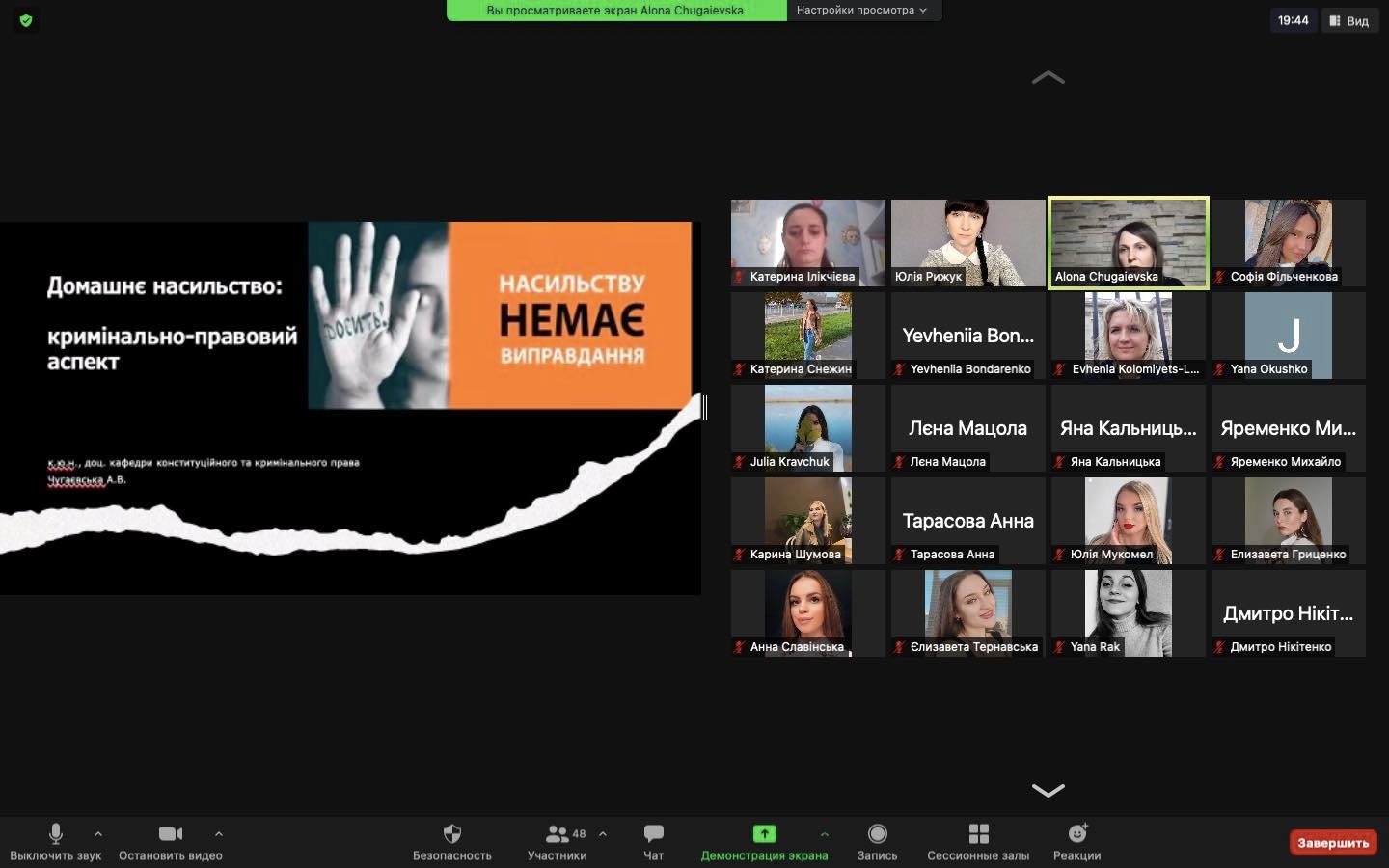Click the red End meeting button
This screenshot has height=868, width=1389.
tap(1332, 843)
